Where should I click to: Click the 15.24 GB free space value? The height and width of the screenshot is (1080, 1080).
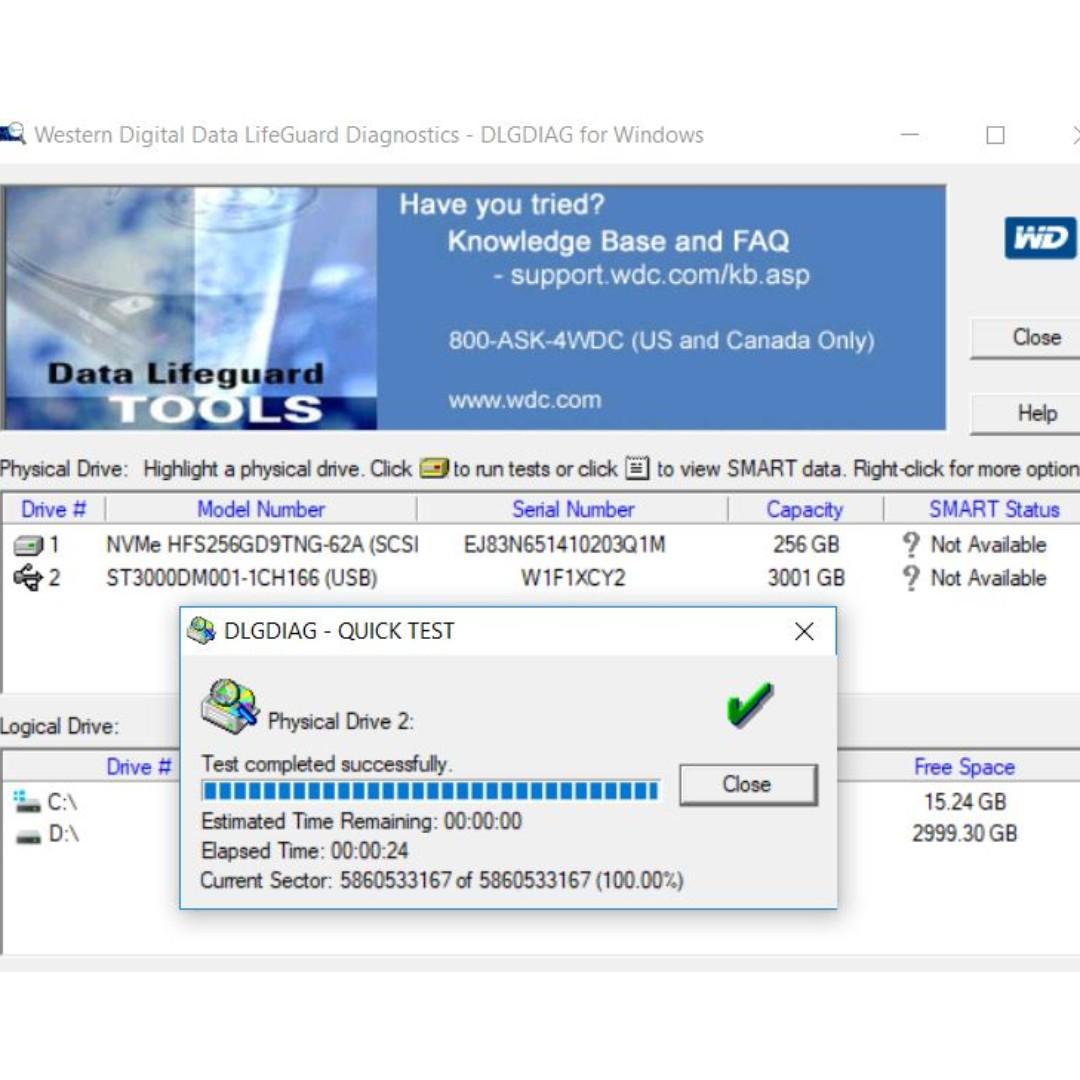(965, 802)
